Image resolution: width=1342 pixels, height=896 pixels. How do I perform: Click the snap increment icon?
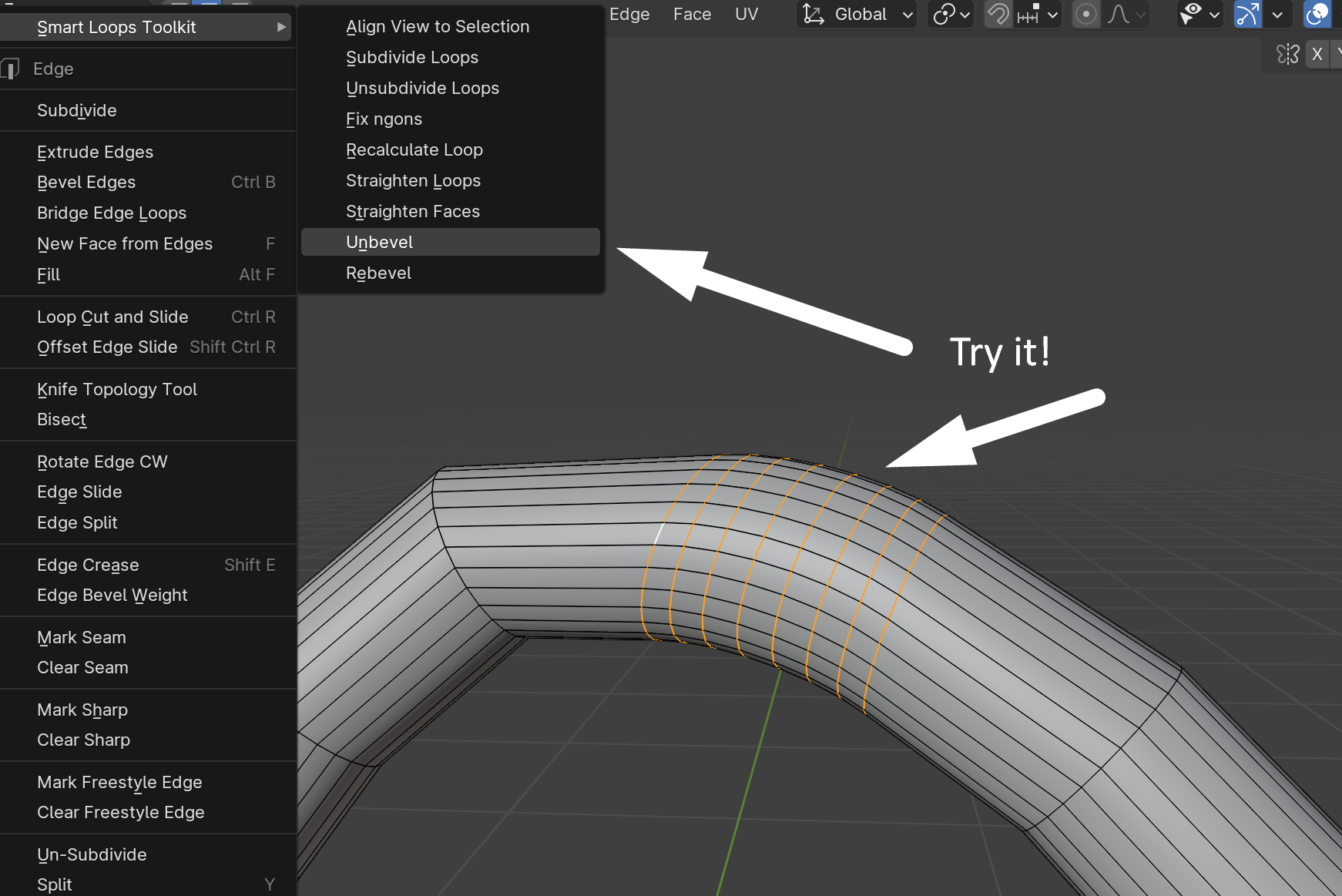click(1028, 15)
